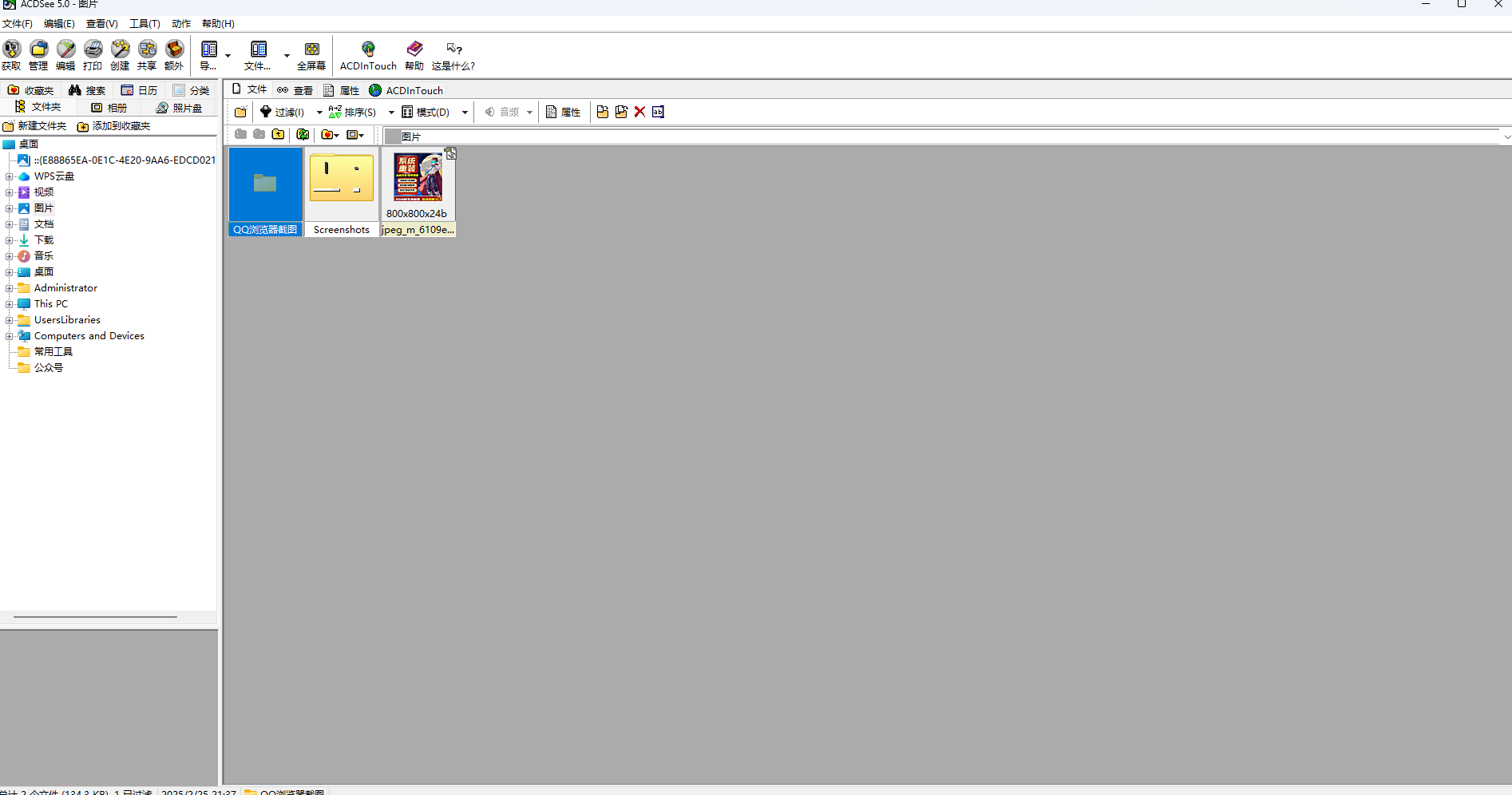The height and width of the screenshot is (795, 1512).
Task: Activate the 这是什么? help pointer
Action: (453, 54)
